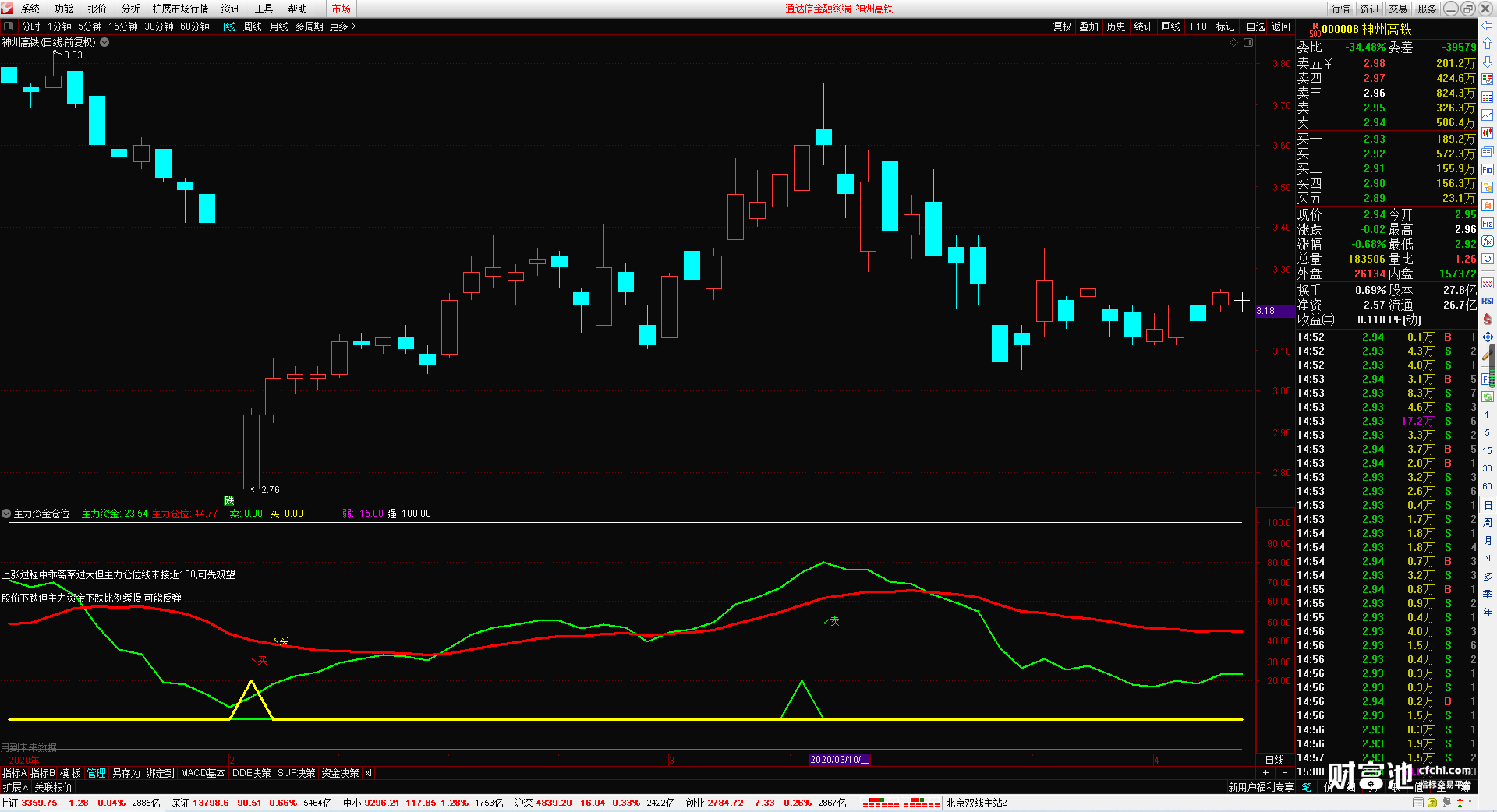The height and width of the screenshot is (812, 1497).
Task: Switch to the DDE决策 tab
Action: click(252, 773)
